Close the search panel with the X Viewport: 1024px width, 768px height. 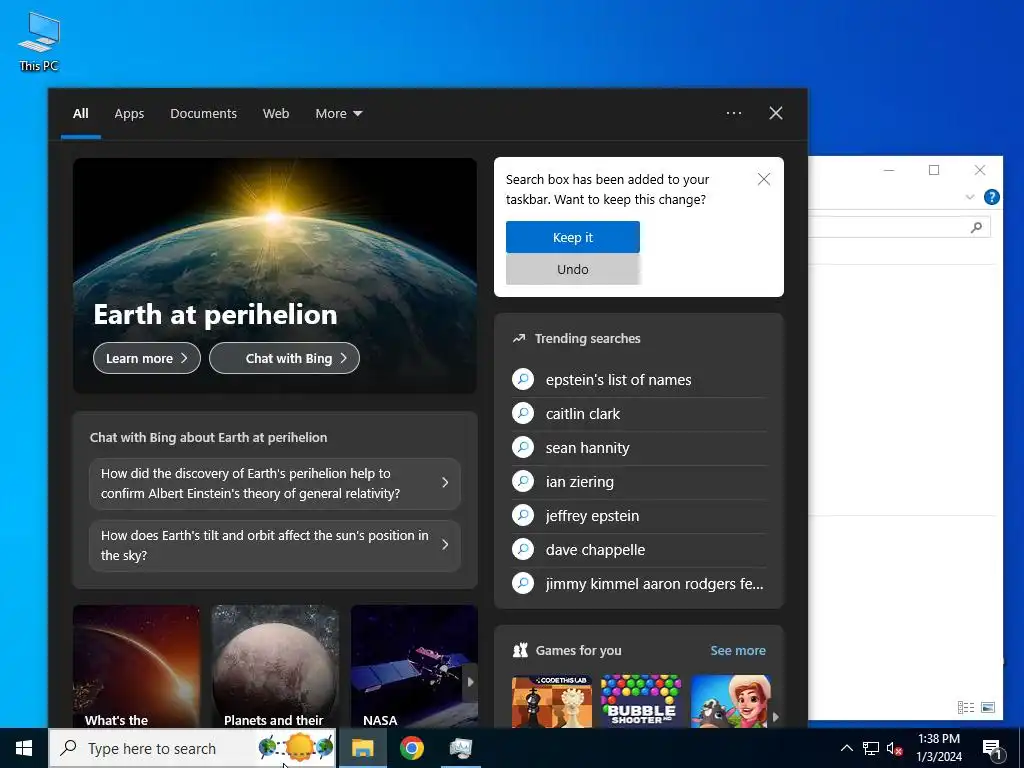[776, 113]
